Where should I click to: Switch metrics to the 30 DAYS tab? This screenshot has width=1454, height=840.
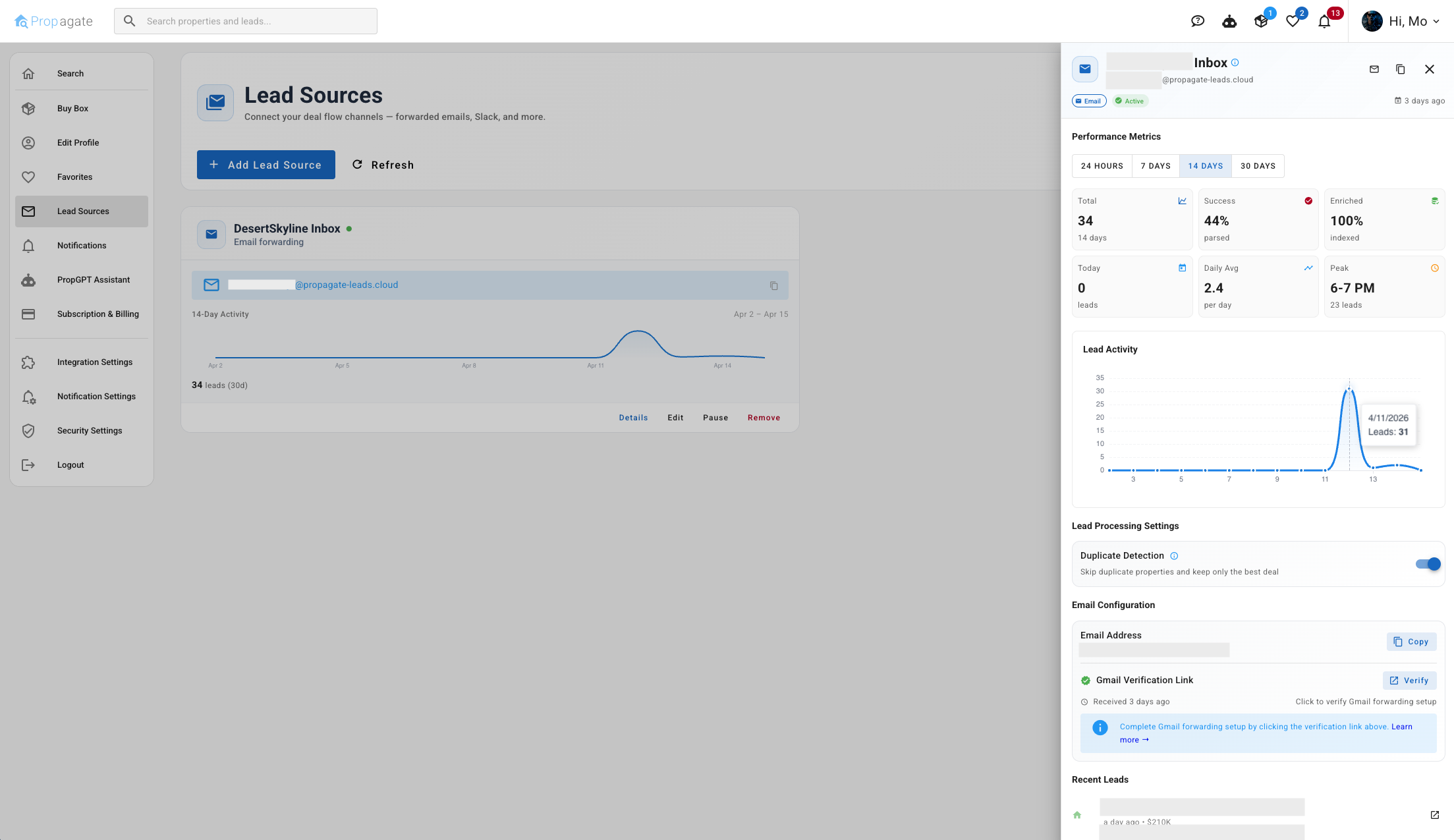[1258, 165]
